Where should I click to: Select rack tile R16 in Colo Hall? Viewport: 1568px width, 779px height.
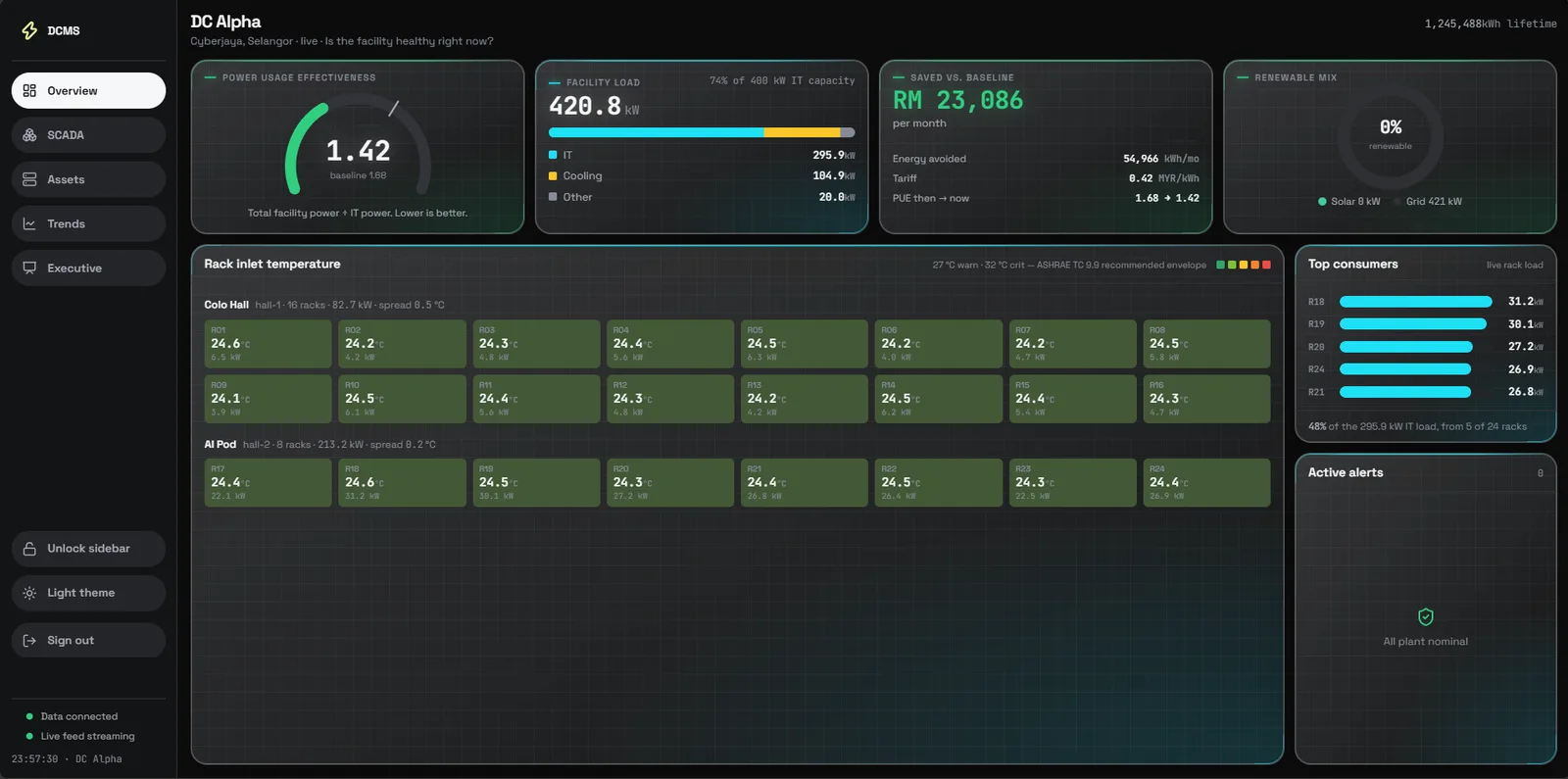click(x=1206, y=399)
